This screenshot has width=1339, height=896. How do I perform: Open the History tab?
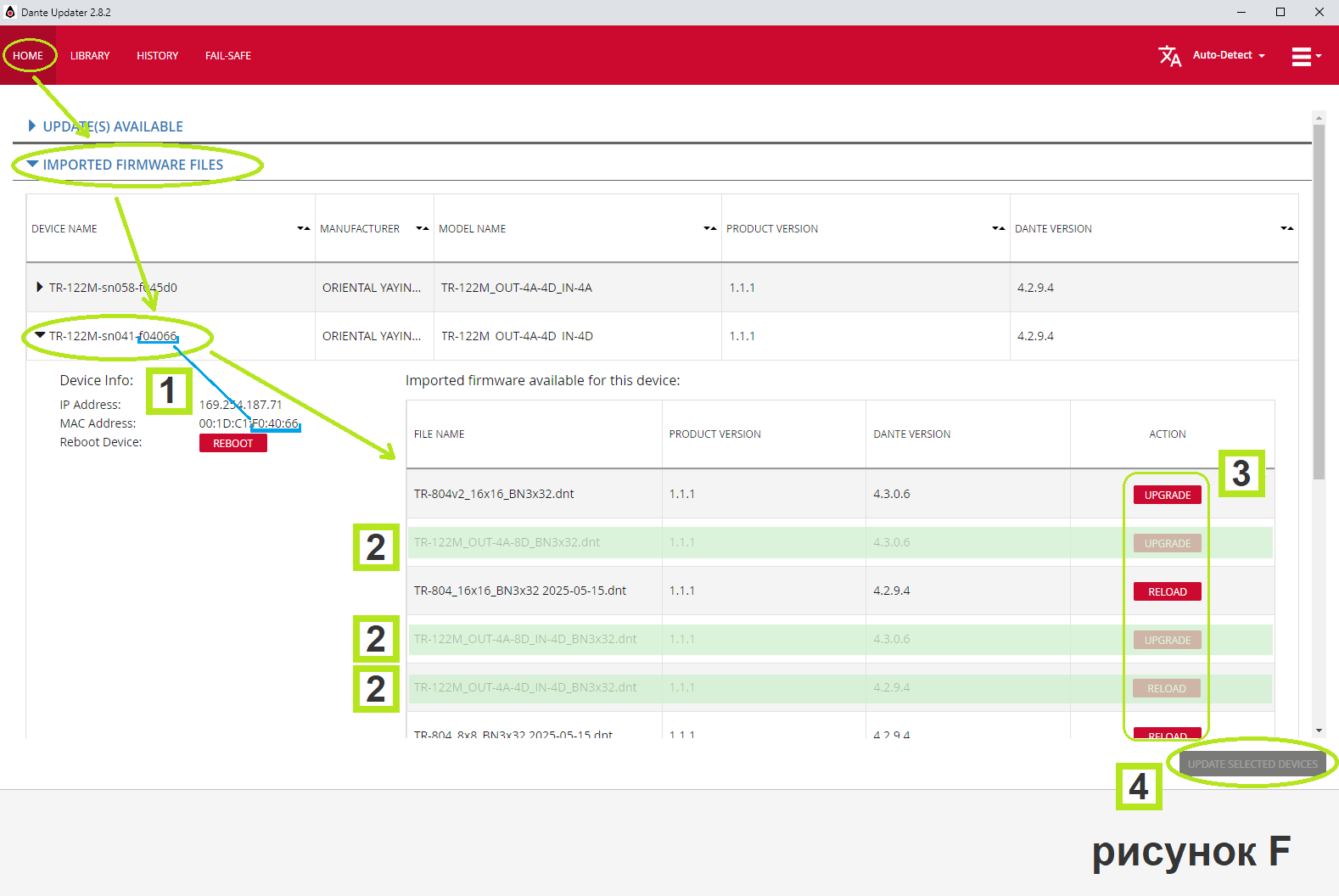tap(157, 56)
